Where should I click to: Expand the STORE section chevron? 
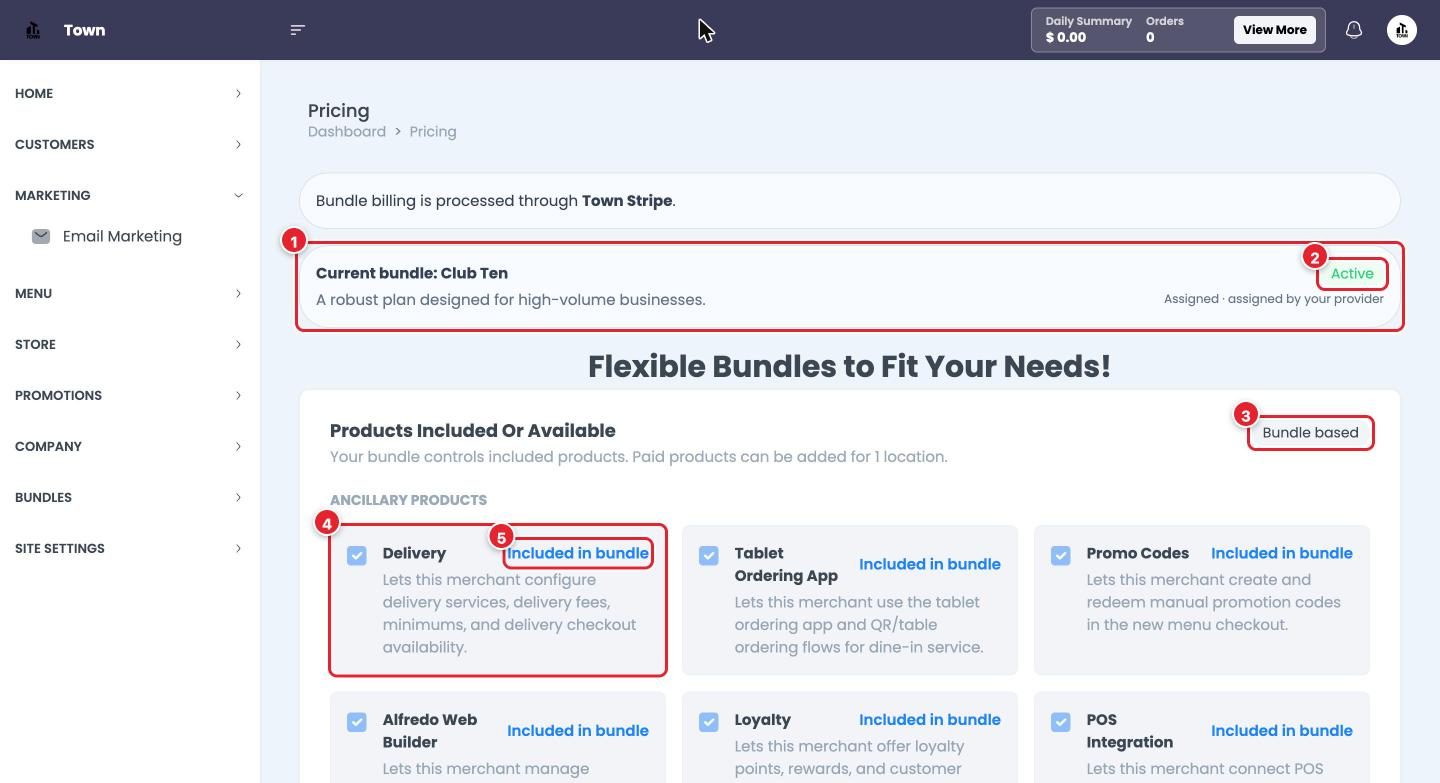238,344
